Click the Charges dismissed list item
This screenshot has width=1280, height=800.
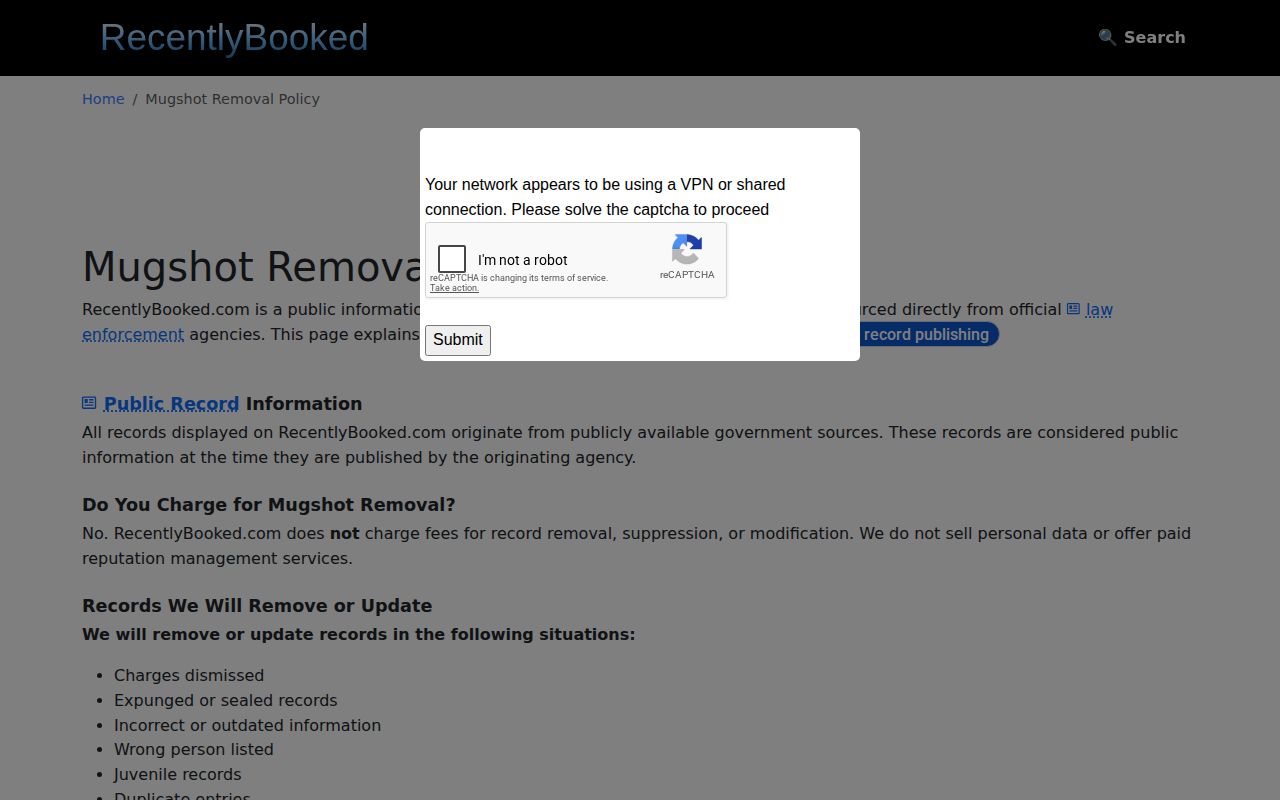point(189,676)
